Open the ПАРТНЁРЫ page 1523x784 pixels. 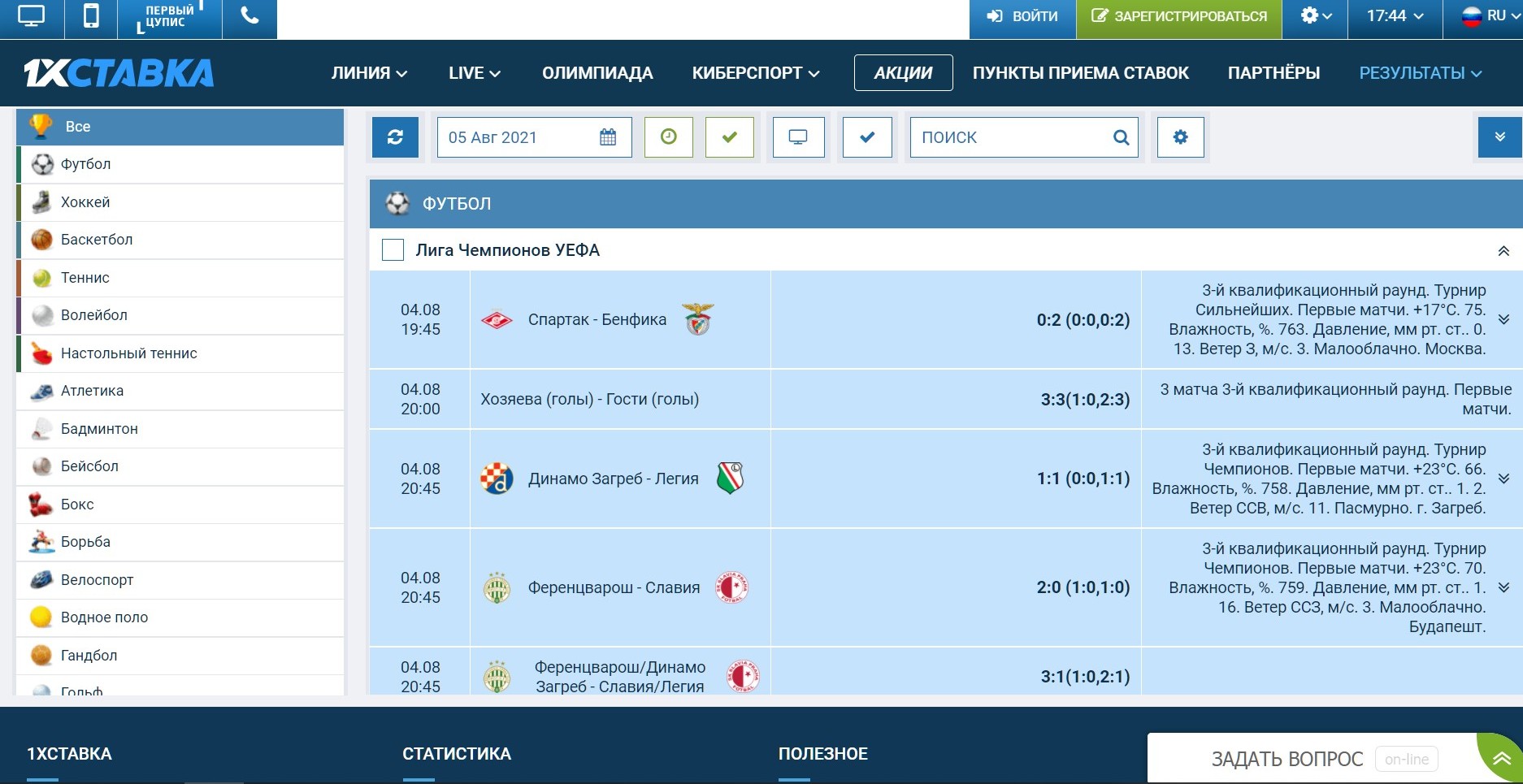1274,73
